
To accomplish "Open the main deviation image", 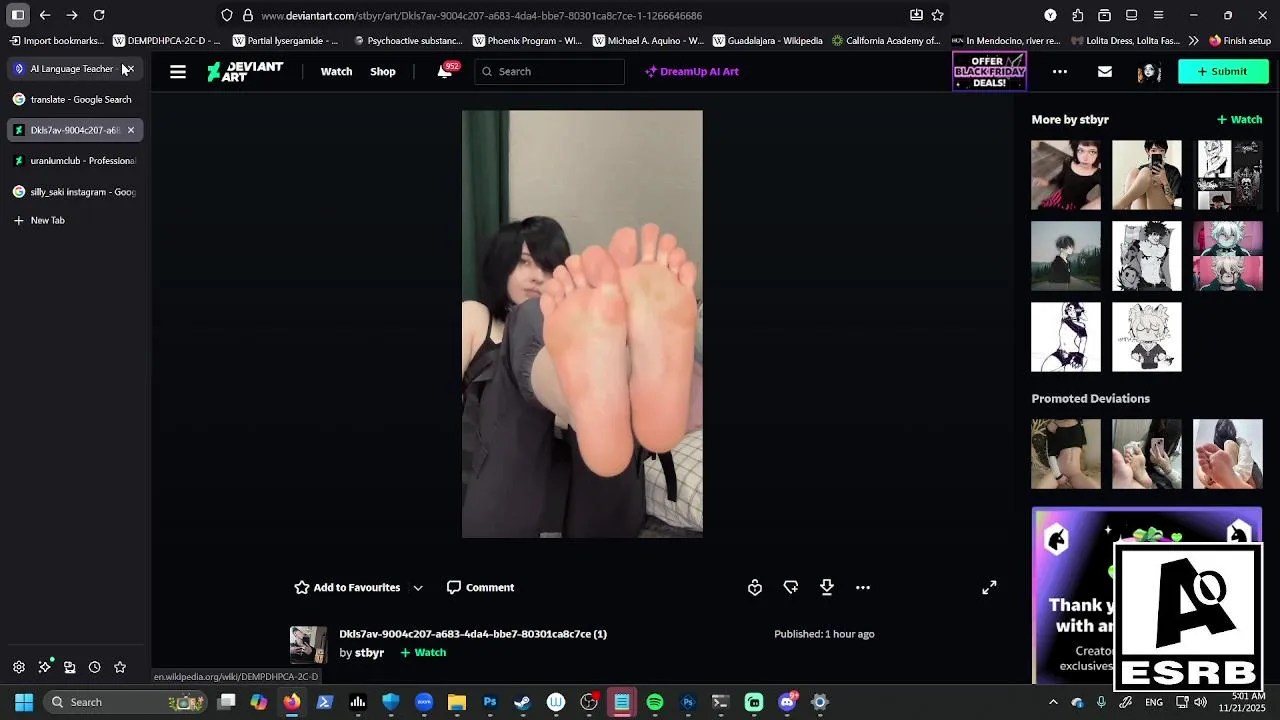I will pos(582,324).
